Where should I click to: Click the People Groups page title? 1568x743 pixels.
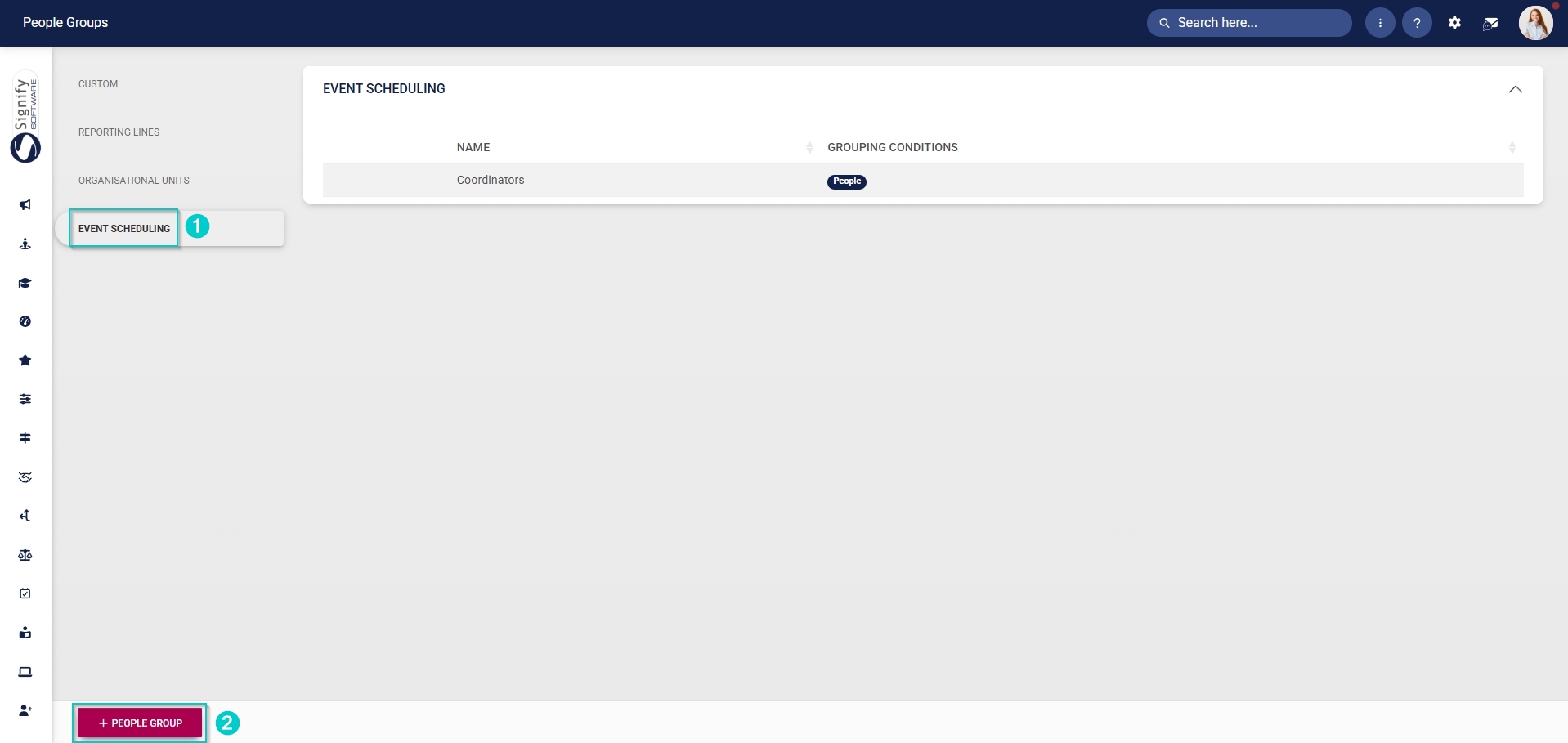pyautogui.click(x=65, y=23)
